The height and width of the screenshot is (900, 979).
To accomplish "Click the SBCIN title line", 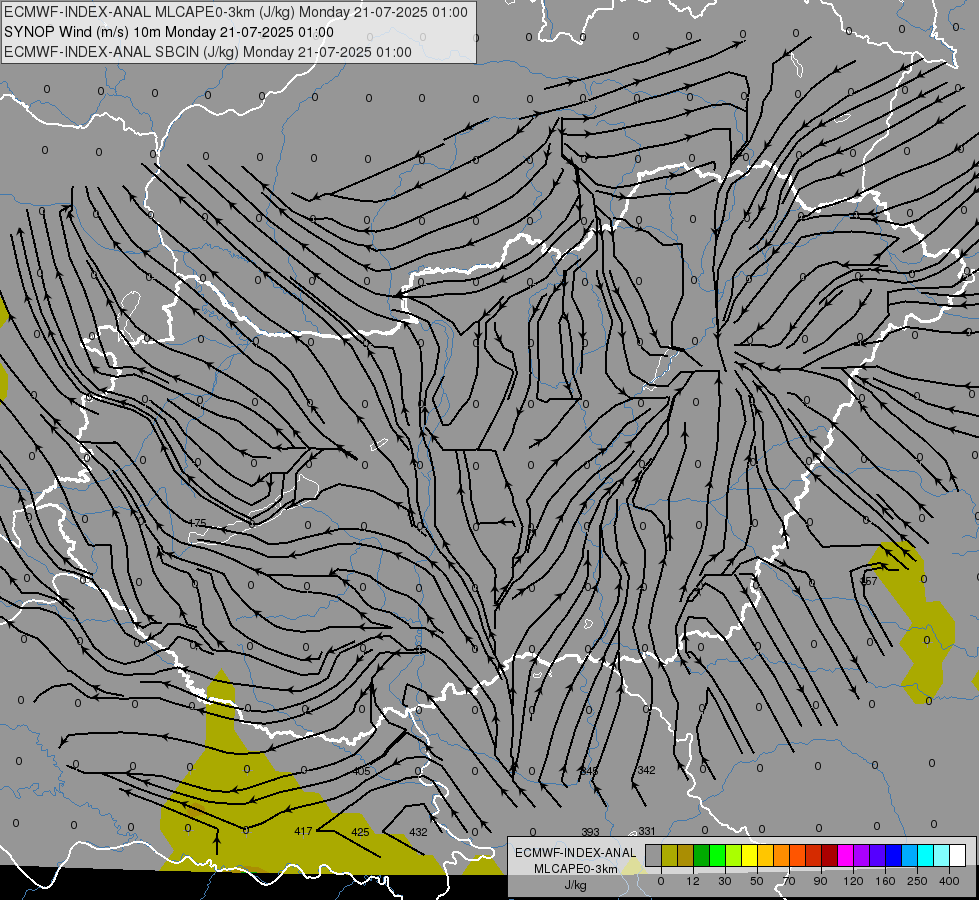I will click(208, 52).
